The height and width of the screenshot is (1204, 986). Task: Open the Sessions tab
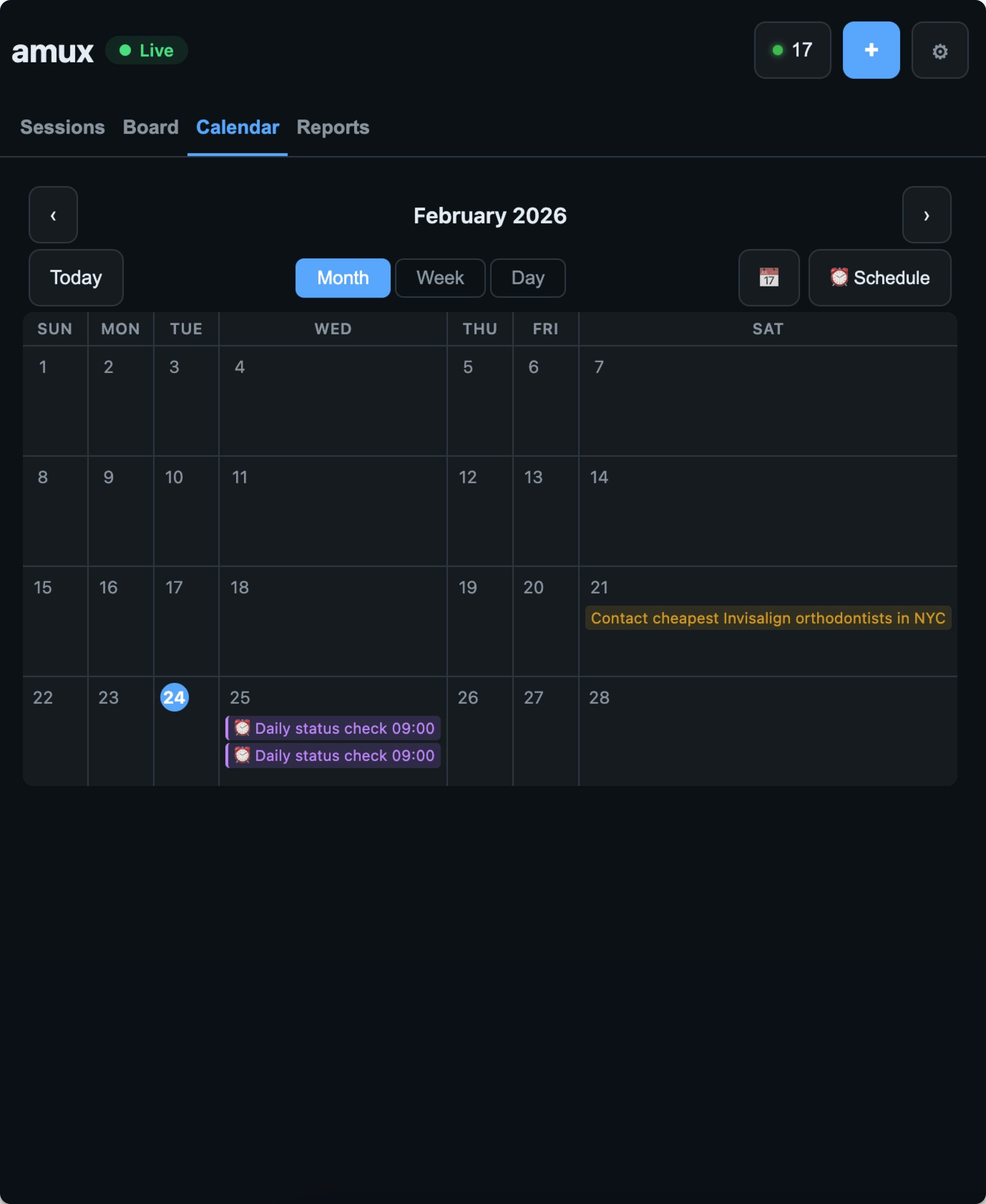pyautogui.click(x=63, y=127)
